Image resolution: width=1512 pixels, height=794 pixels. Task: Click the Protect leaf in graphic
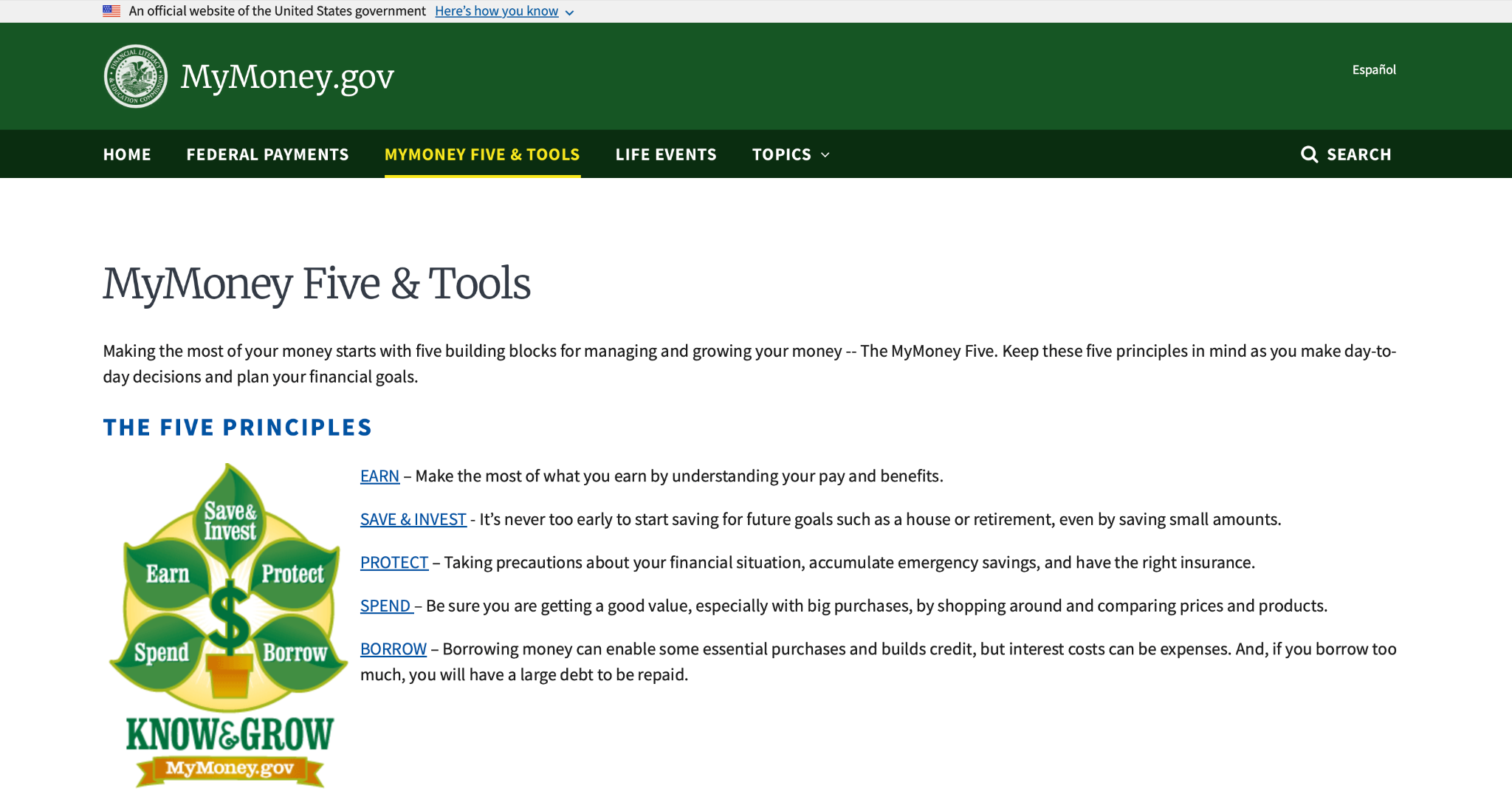click(293, 573)
